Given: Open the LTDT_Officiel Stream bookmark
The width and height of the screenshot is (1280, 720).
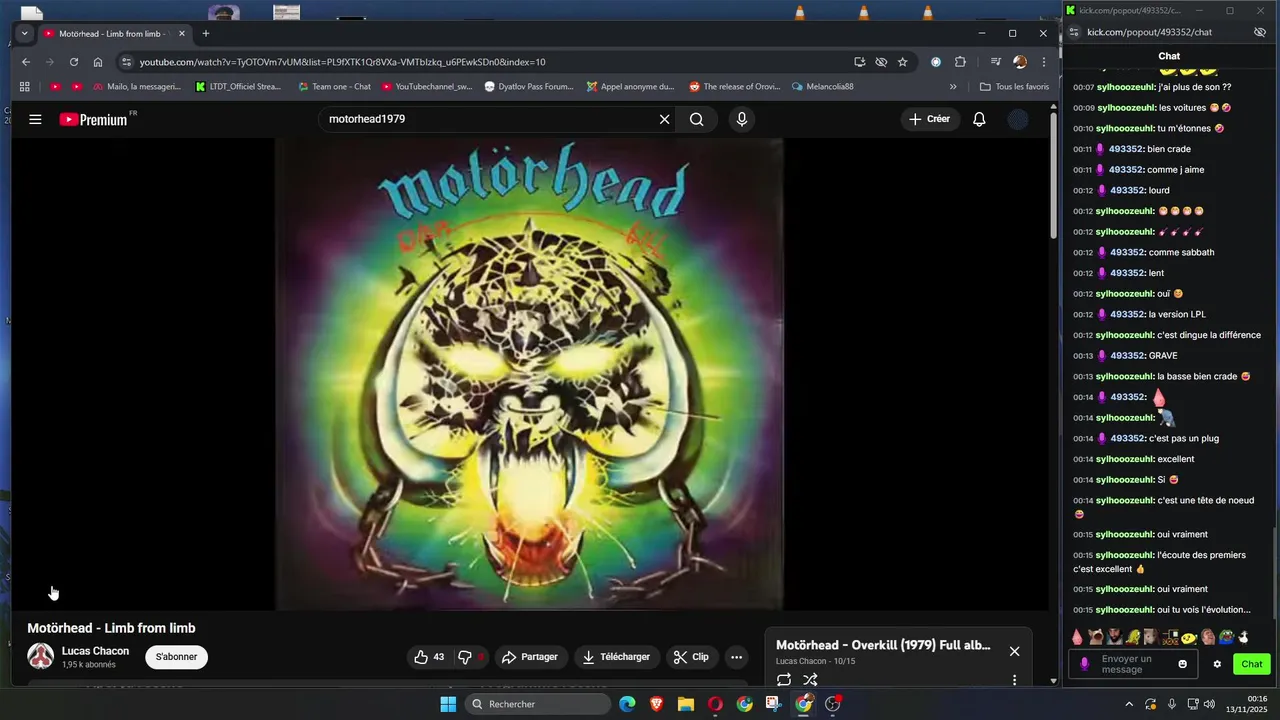Looking at the screenshot, I should (239, 87).
